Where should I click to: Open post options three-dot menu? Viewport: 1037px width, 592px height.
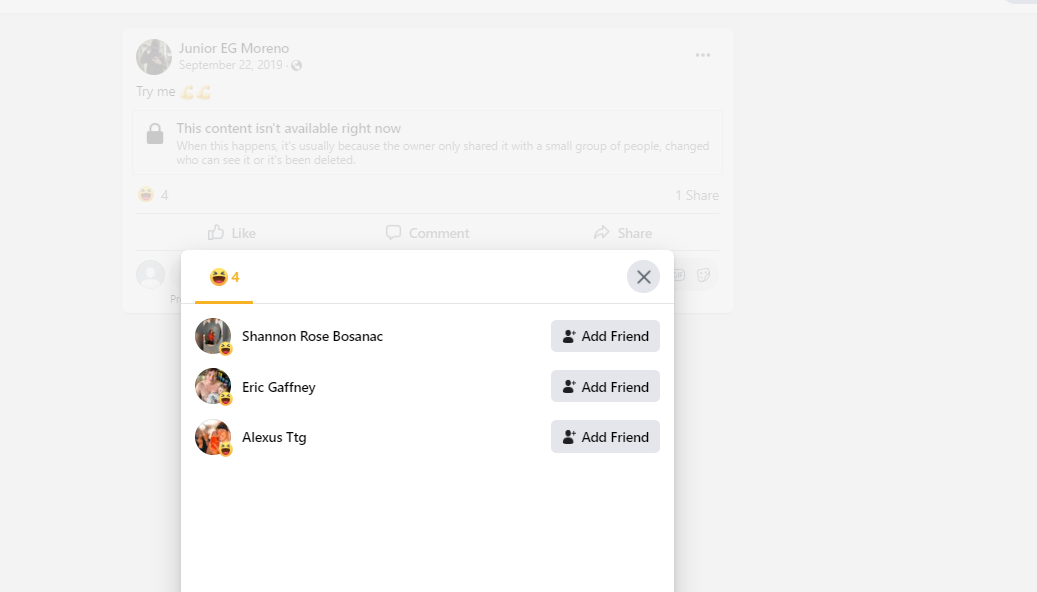point(702,55)
